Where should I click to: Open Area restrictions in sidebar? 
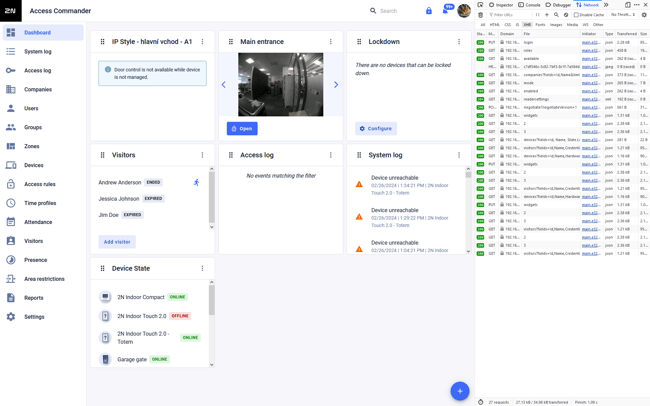tap(43, 279)
